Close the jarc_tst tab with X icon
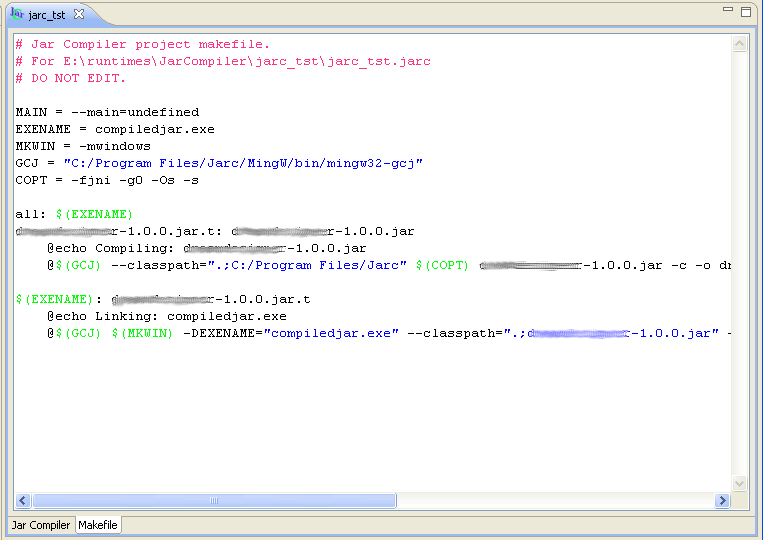Image resolution: width=763 pixels, height=540 pixels. [79, 15]
